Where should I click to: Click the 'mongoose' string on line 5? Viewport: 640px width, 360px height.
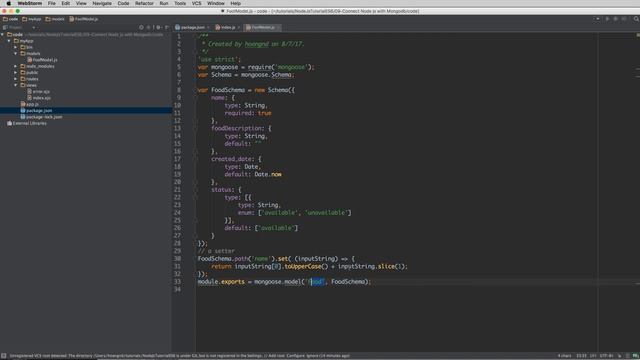click(291, 67)
